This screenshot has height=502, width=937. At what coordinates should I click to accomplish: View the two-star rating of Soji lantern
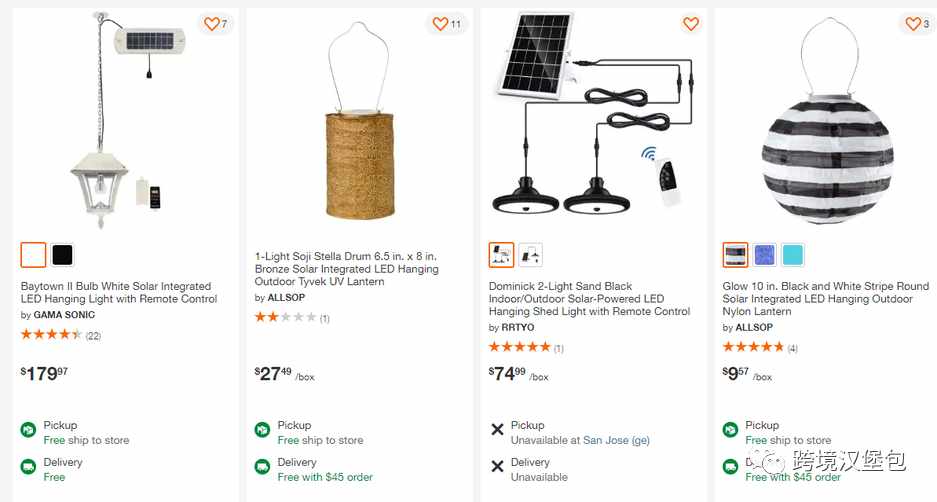coord(292,317)
